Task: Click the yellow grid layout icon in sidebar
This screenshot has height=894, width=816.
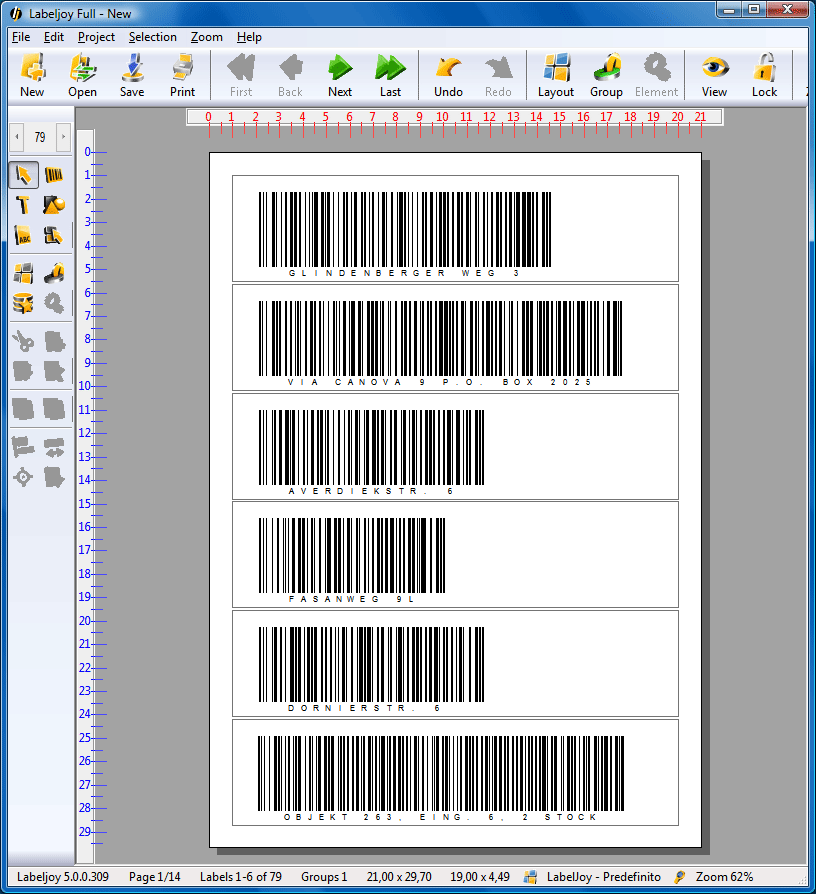Action: [x=23, y=274]
